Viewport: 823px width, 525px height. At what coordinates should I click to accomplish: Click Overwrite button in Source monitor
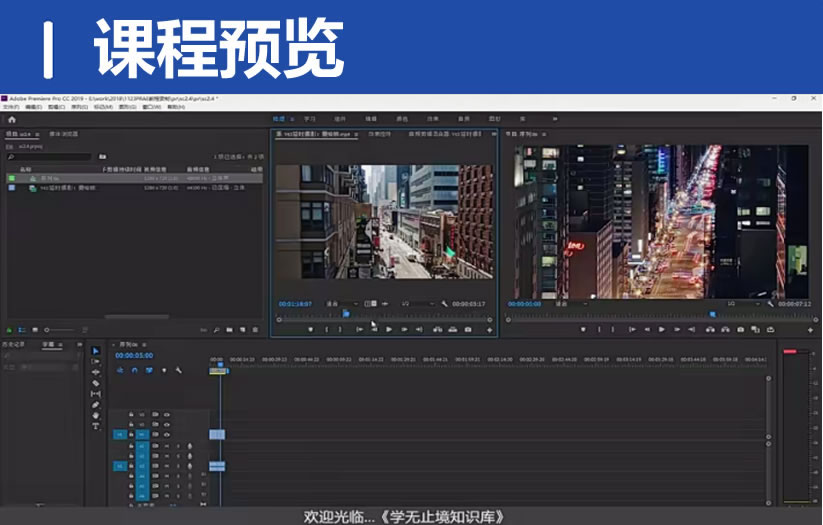click(x=452, y=330)
